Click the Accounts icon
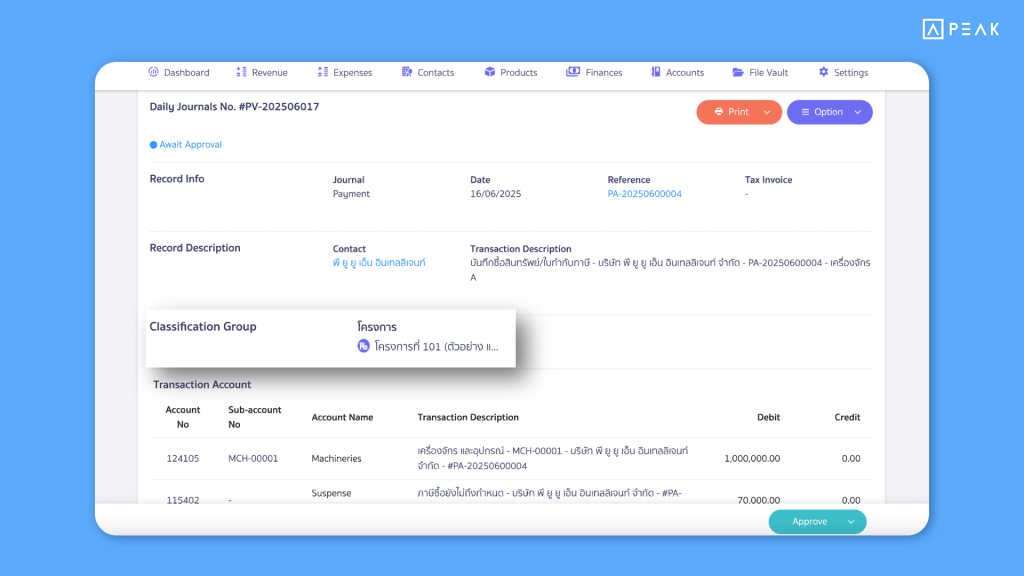This screenshot has height=576, width=1024. click(x=657, y=71)
